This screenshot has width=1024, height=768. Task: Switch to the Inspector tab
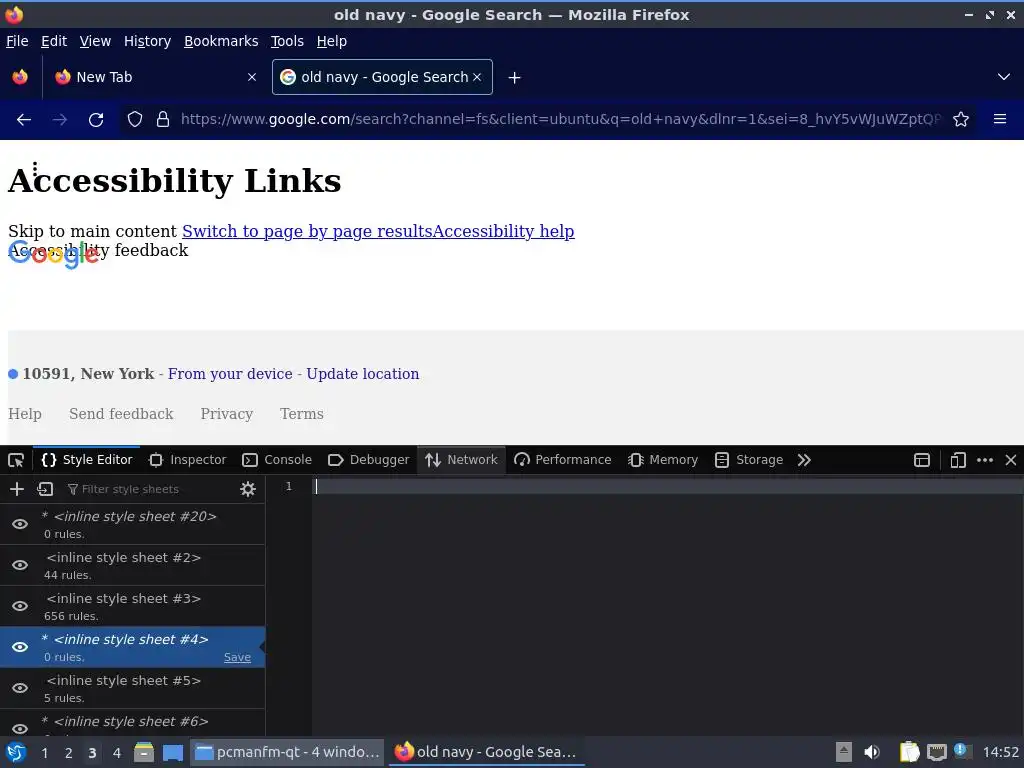[x=187, y=460]
